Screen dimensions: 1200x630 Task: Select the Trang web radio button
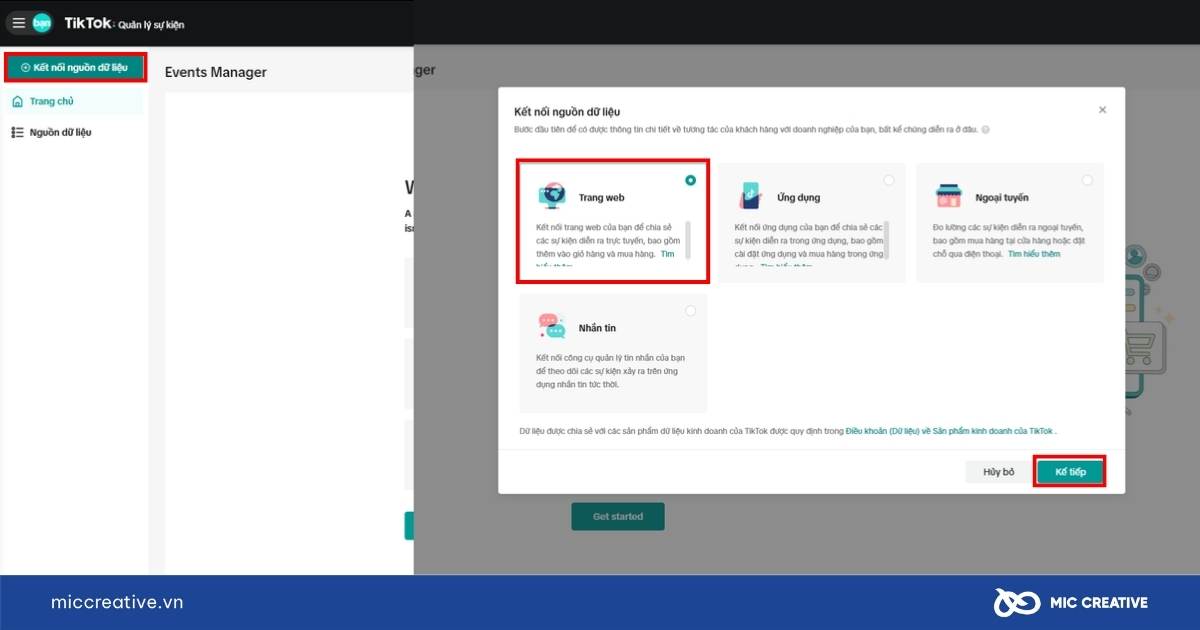coord(691,180)
